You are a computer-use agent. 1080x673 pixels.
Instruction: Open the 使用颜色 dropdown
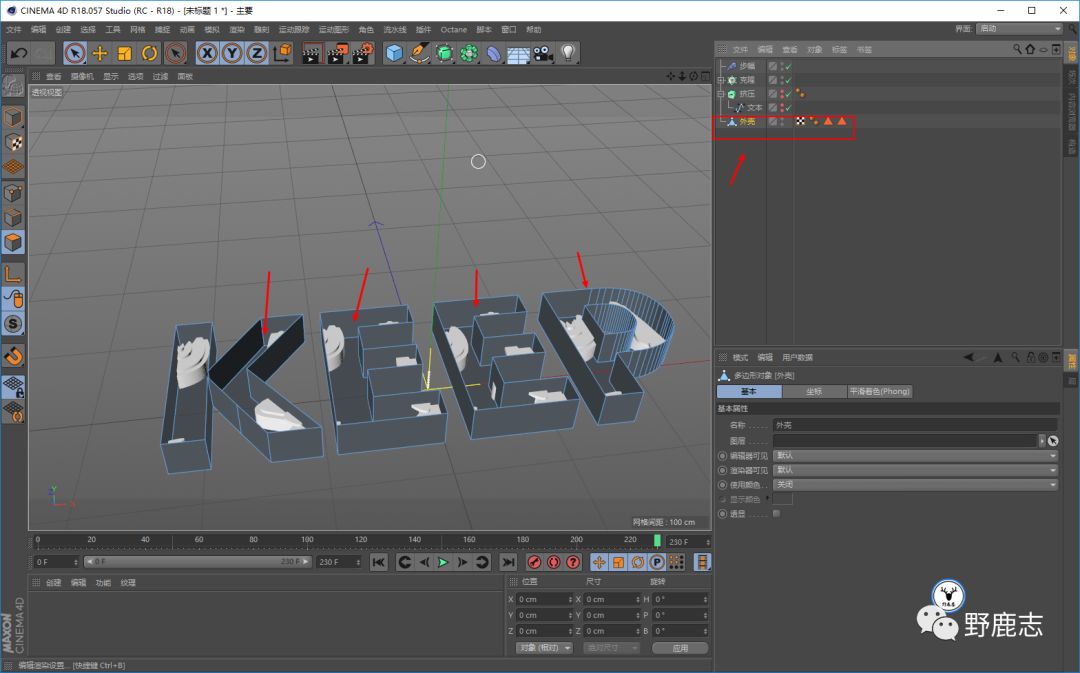pos(915,484)
